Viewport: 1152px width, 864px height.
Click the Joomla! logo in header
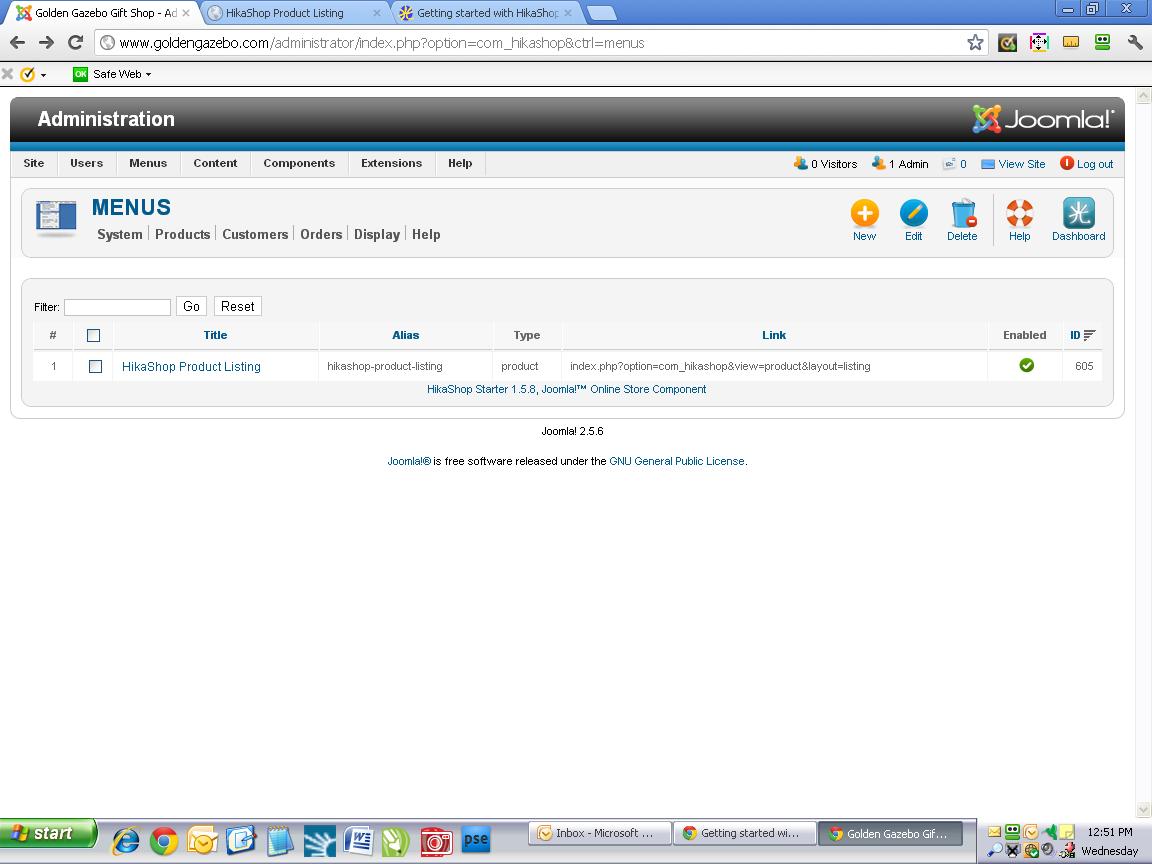click(1043, 119)
